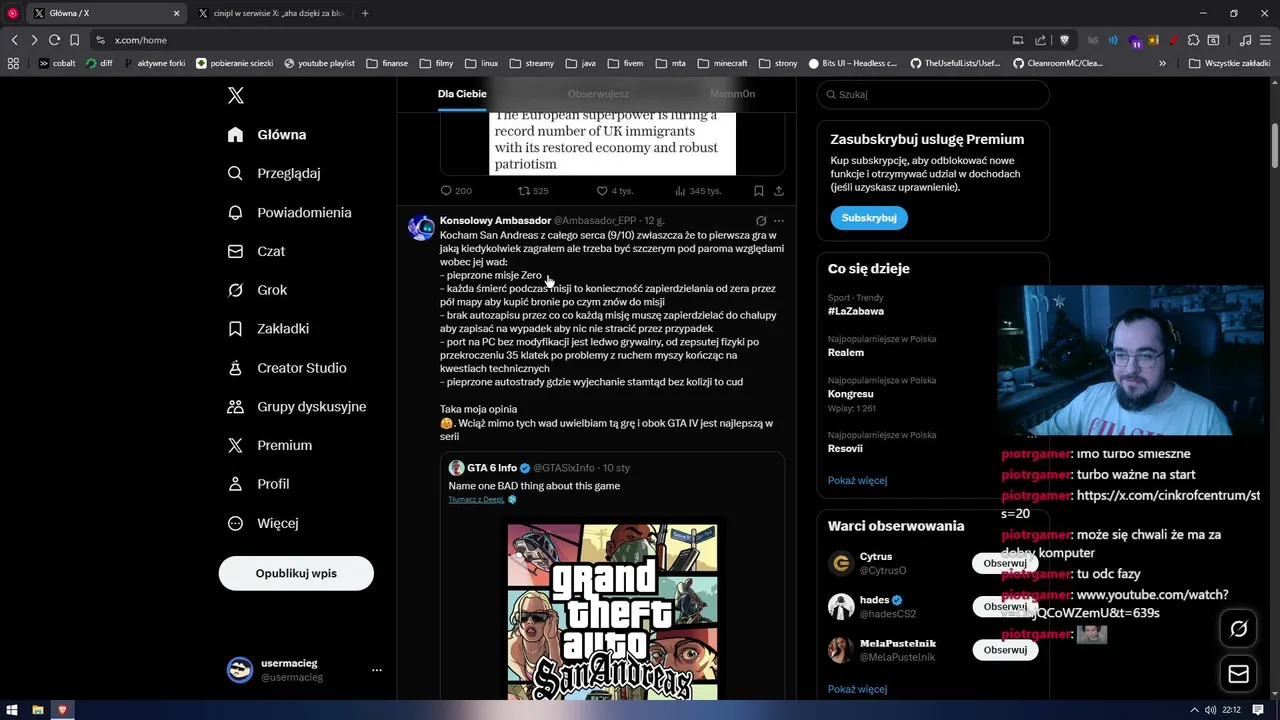Open Konsolowy Ambasador avatar
This screenshot has width=1280, height=720.
tap(421, 227)
